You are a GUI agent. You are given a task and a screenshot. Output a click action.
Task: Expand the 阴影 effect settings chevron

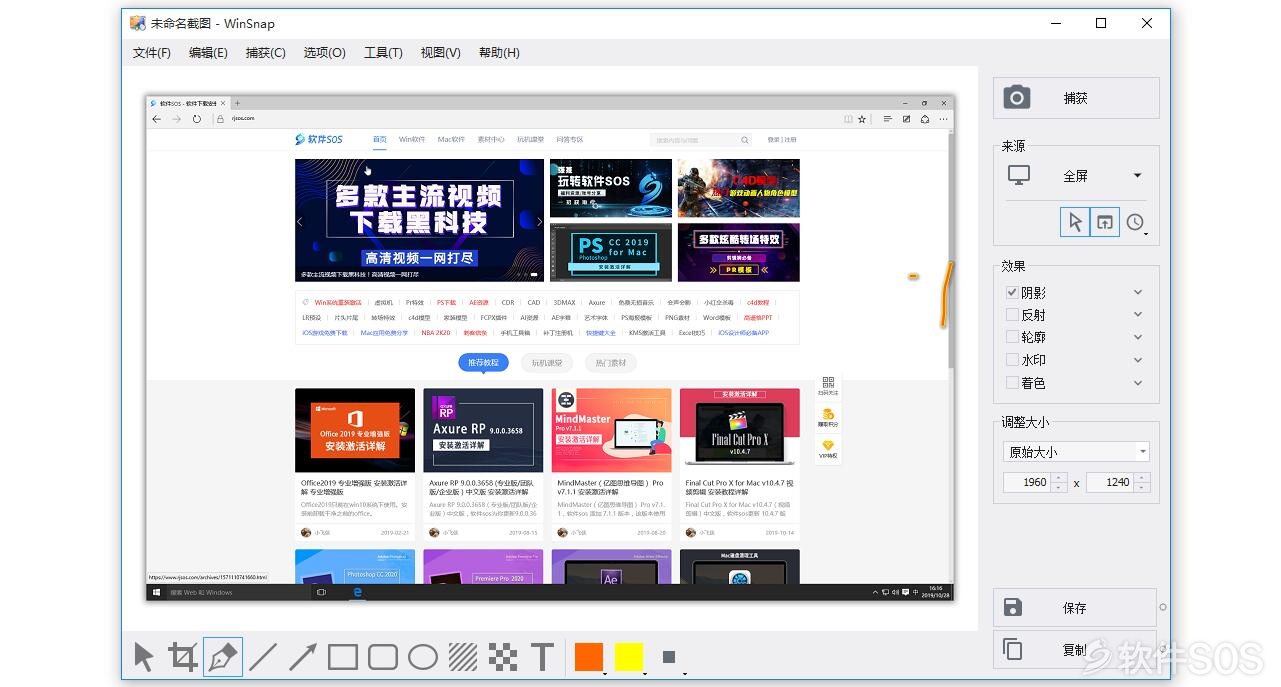(x=1138, y=293)
